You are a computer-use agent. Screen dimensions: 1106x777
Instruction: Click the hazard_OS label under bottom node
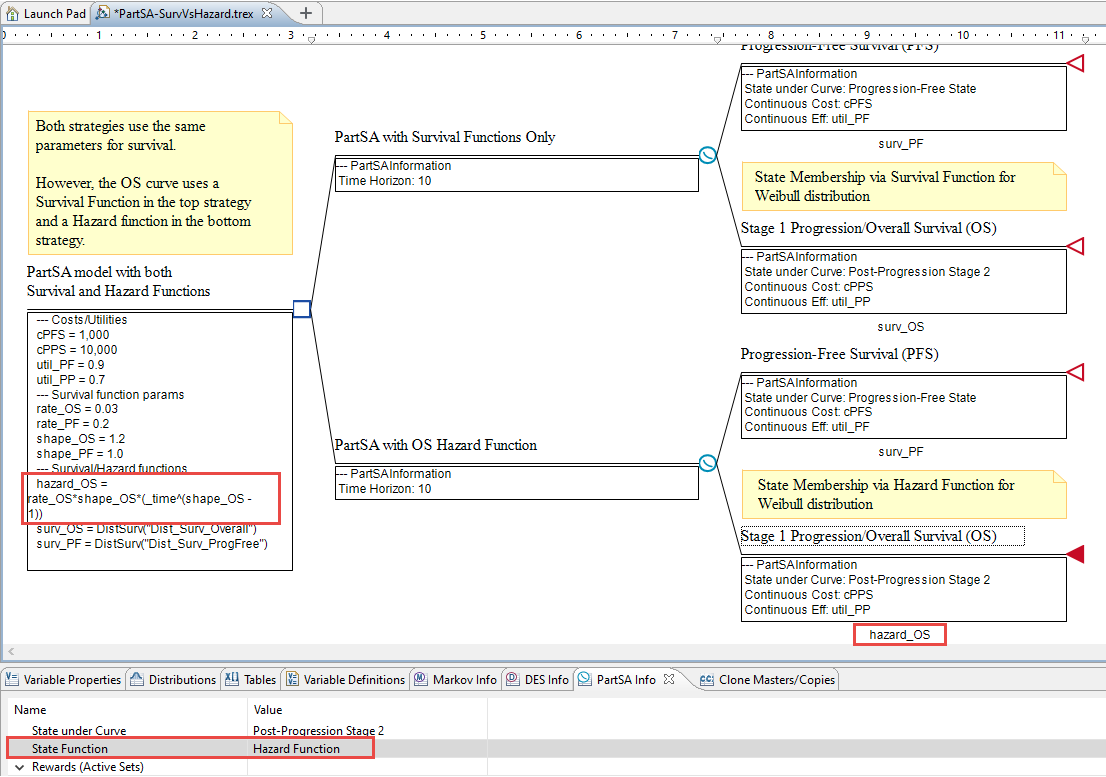click(x=899, y=634)
